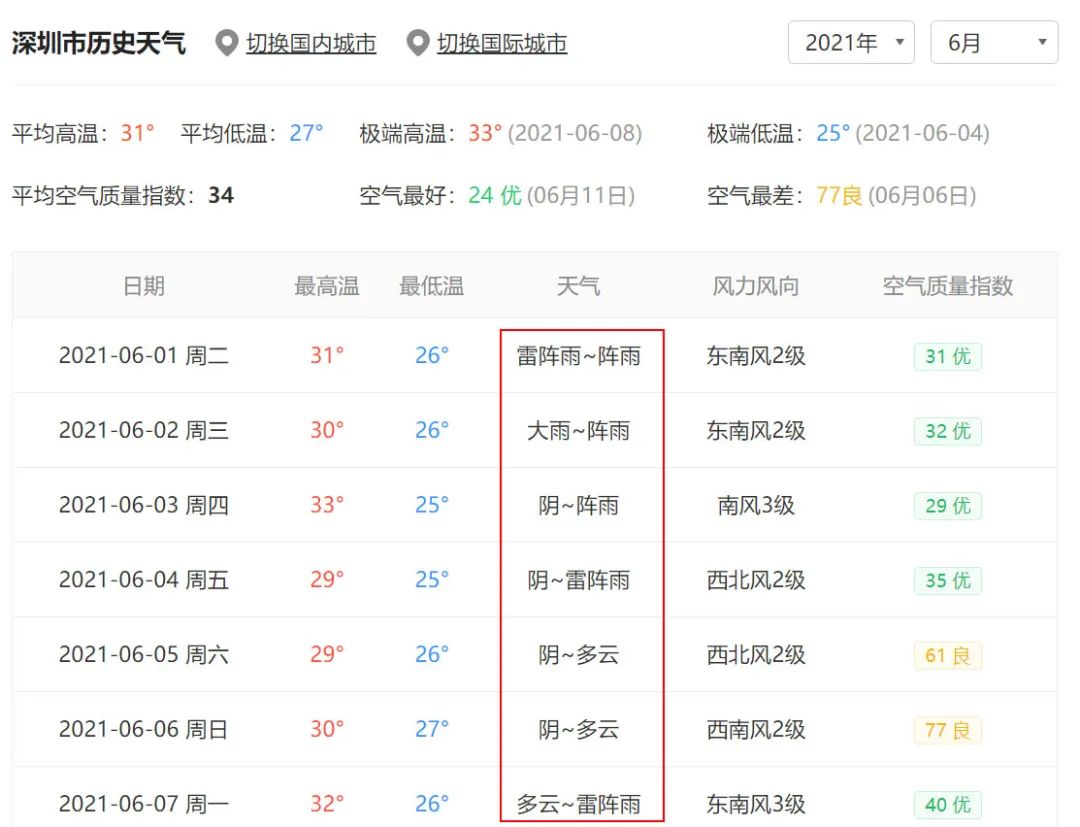Select the 2021-06-05 周六 date cell
Viewport: 1080px width, 827px height.
pos(144,655)
